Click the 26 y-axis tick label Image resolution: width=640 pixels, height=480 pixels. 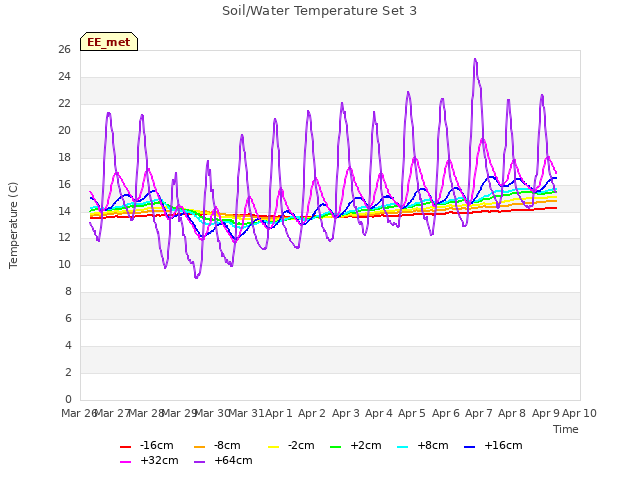64,49
